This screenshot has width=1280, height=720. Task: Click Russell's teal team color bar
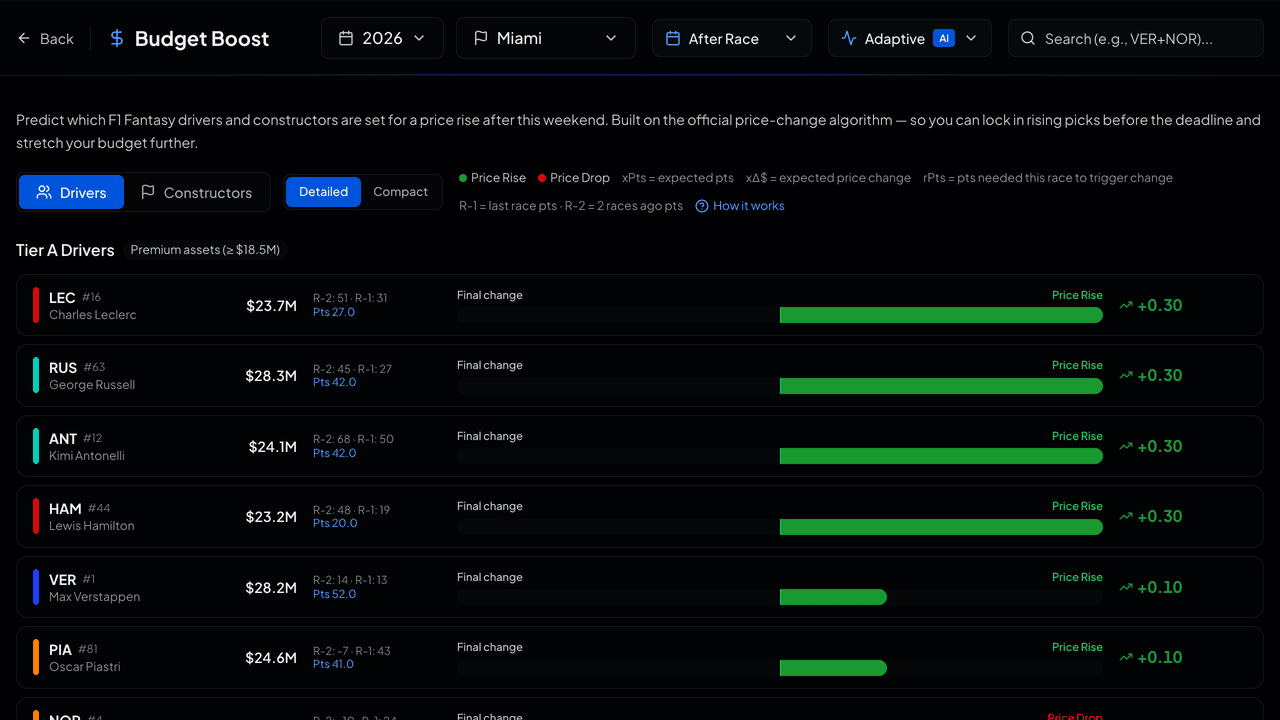click(36, 375)
